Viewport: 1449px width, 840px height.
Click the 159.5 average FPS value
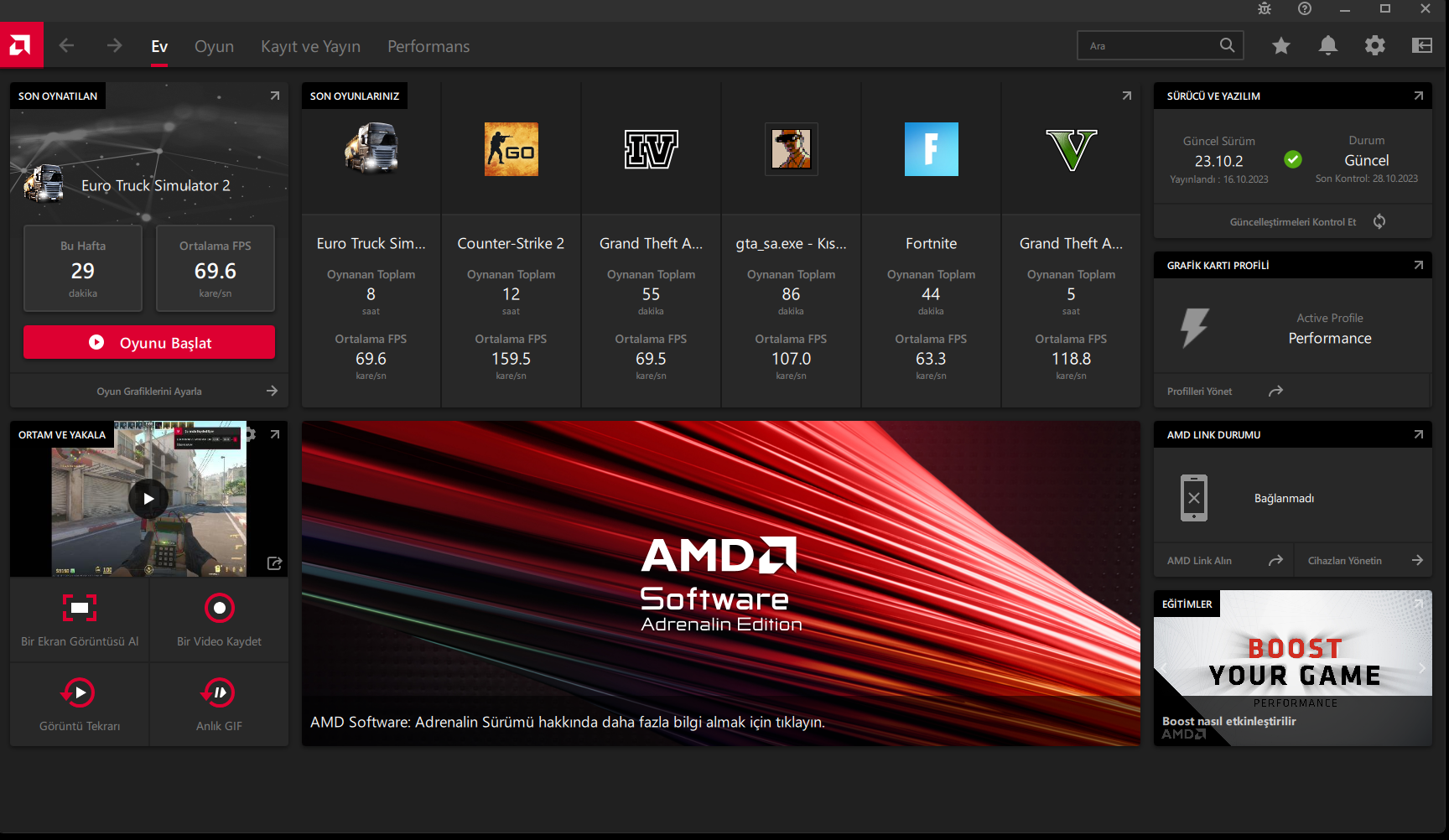pyautogui.click(x=511, y=359)
